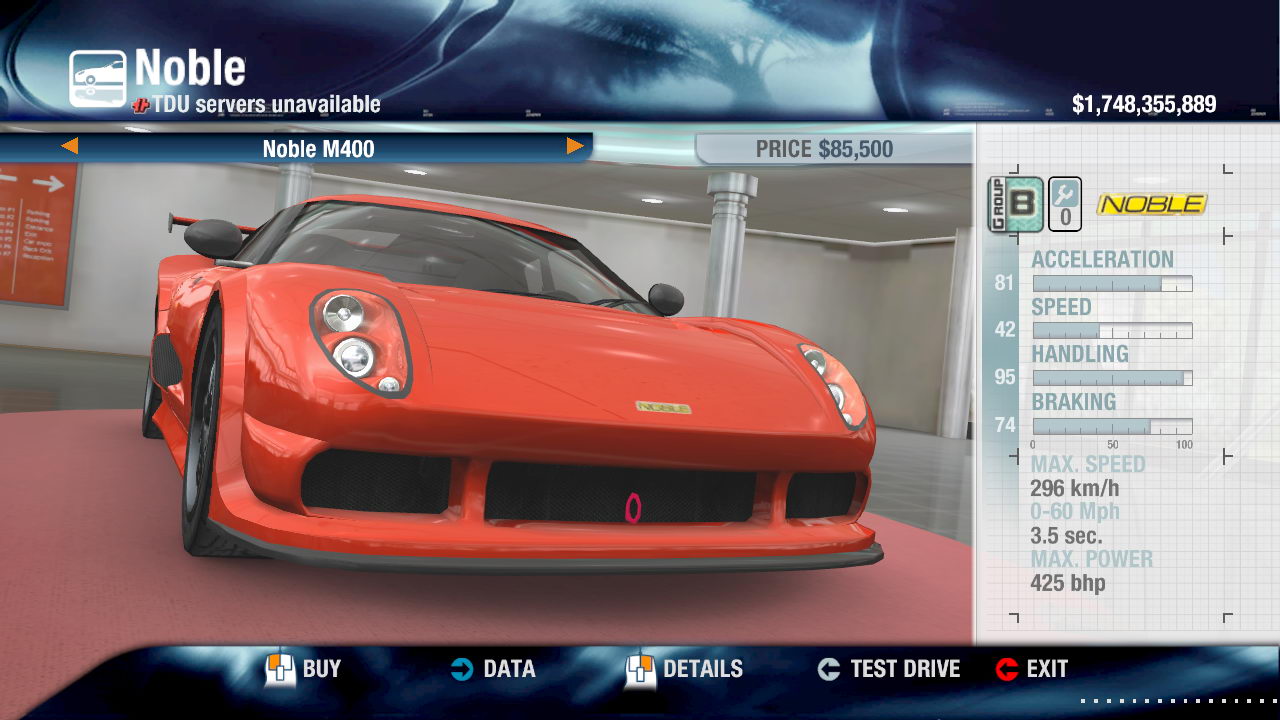Select the next car with the right arrow
Screen dimensions: 1280x720
(575, 147)
